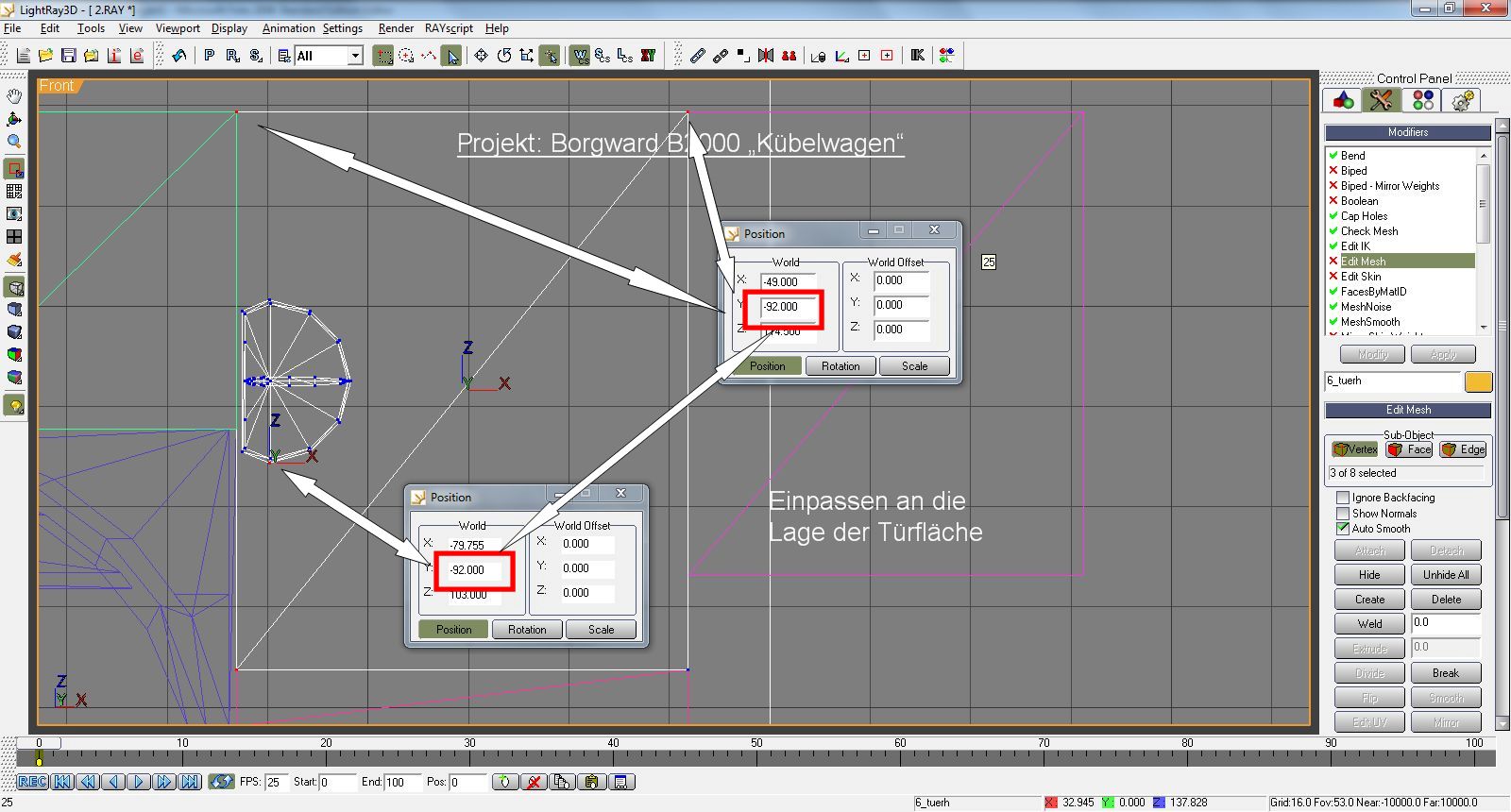The width and height of the screenshot is (1511, 812).
Task: Click the light bulb icon in left toolbar
Action: pos(14,406)
